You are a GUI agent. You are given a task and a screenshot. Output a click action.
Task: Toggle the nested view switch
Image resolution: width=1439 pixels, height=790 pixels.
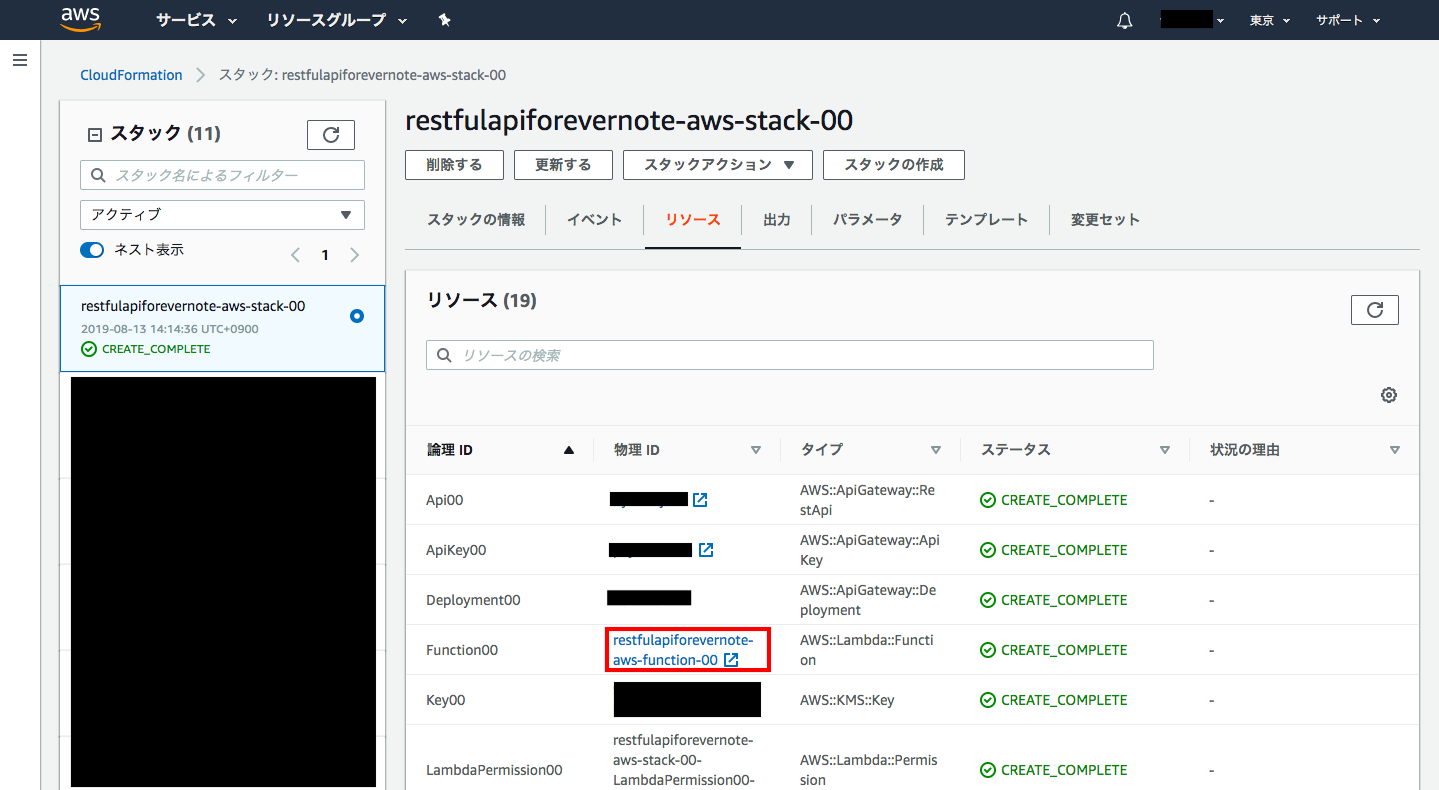pyautogui.click(x=92, y=250)
